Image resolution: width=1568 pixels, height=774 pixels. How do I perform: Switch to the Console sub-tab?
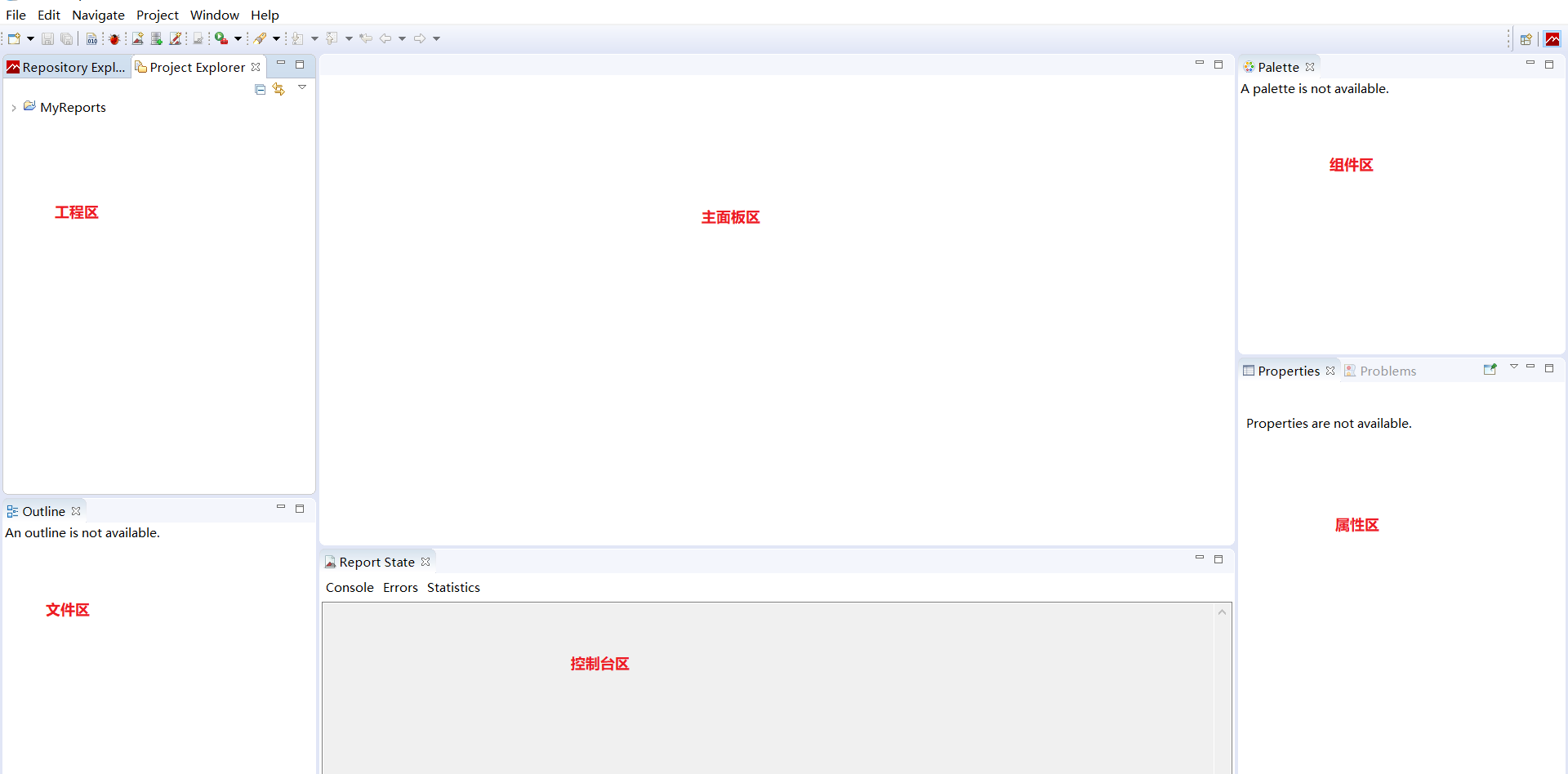coord(350,587)
